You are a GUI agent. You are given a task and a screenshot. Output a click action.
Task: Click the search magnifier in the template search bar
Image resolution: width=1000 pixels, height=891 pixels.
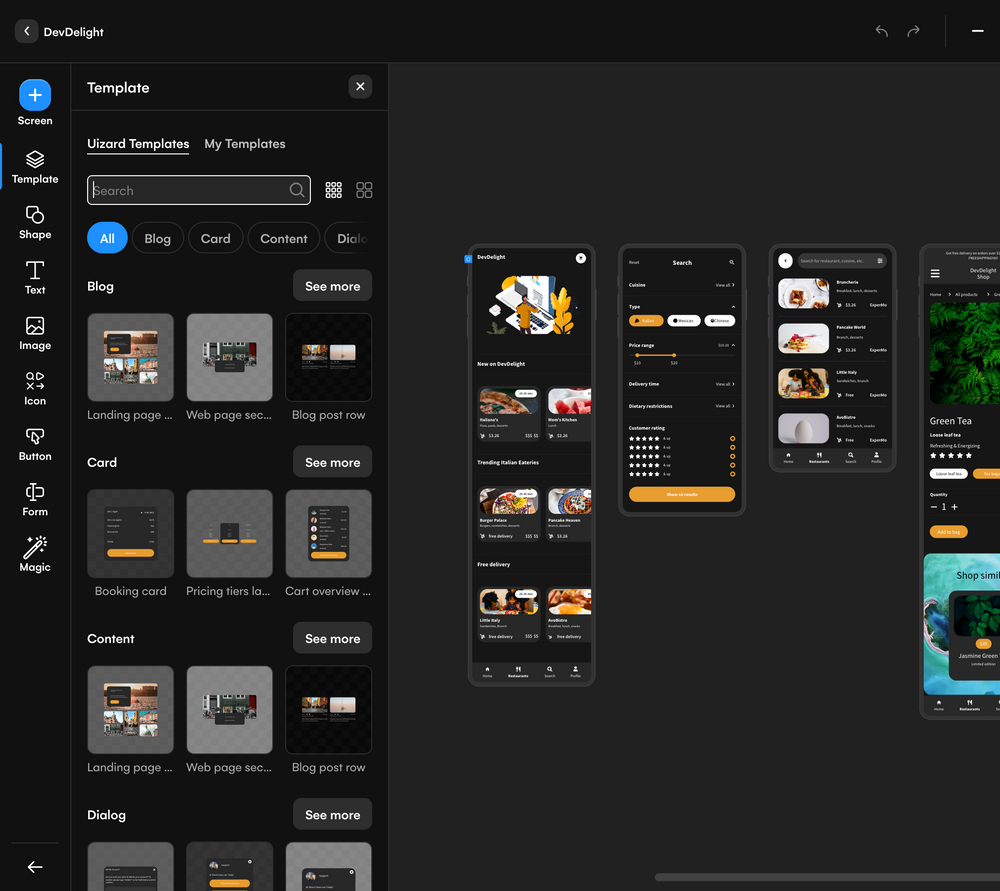pyautogui.click(x=296, y=190)
